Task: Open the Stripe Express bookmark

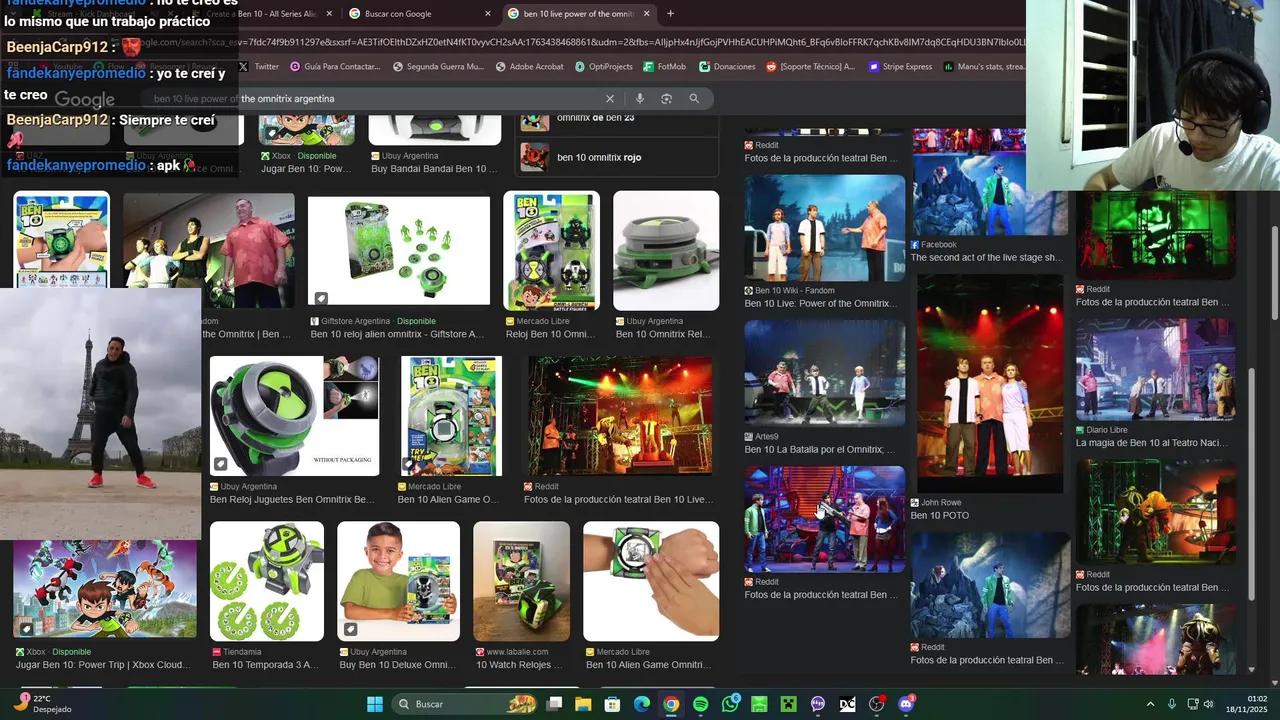Action: (x=900, y=67)
